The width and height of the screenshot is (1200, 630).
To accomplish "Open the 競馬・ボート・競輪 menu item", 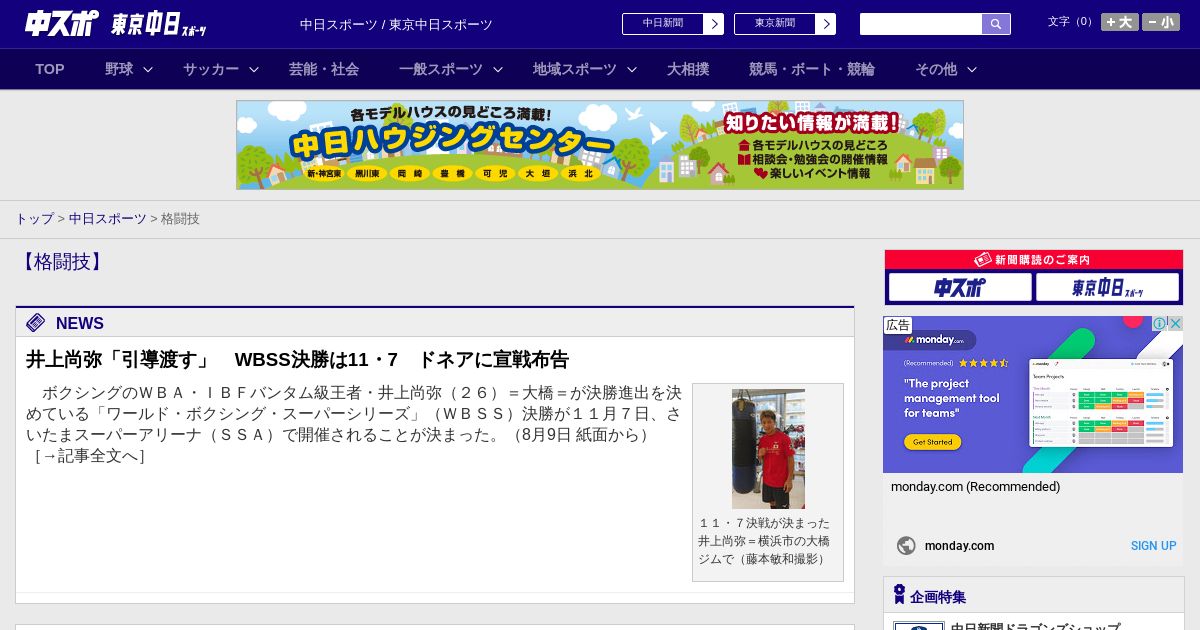I will pyautogui.click(x=812, y=69).
